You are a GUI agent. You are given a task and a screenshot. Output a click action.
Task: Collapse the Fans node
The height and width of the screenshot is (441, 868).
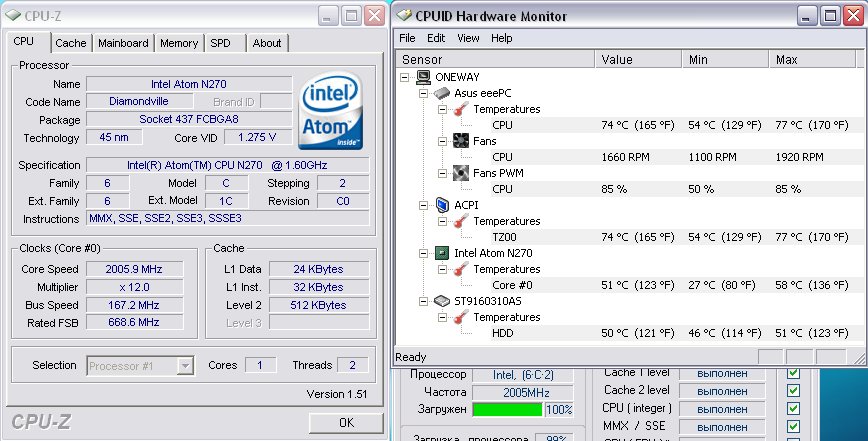click(x=442, y=142)
